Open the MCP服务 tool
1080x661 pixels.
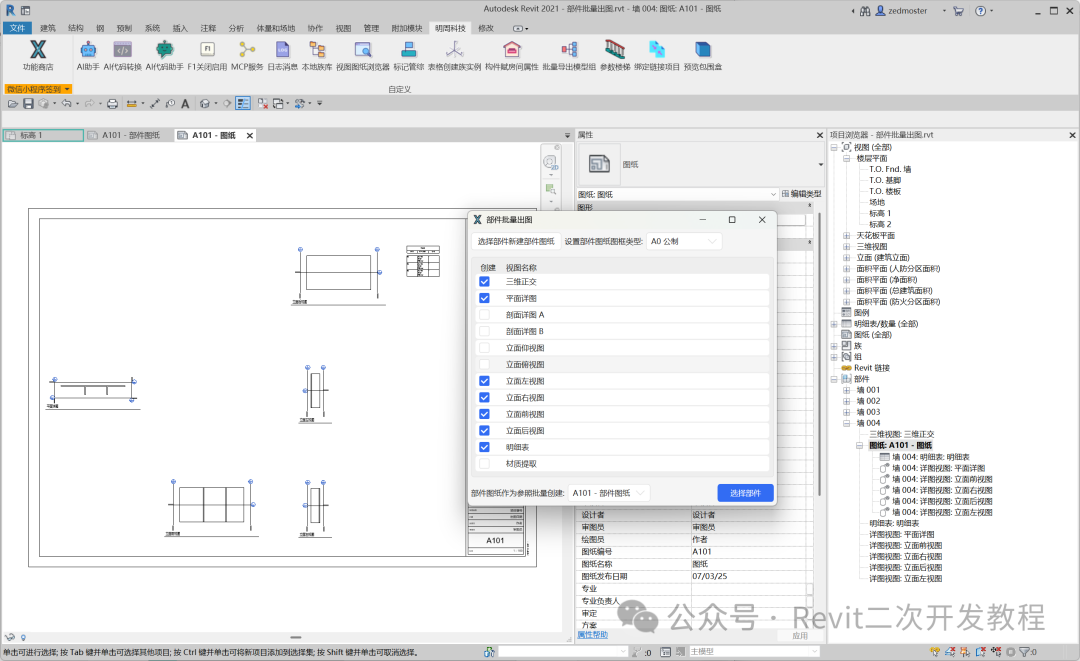click(247, 54)
